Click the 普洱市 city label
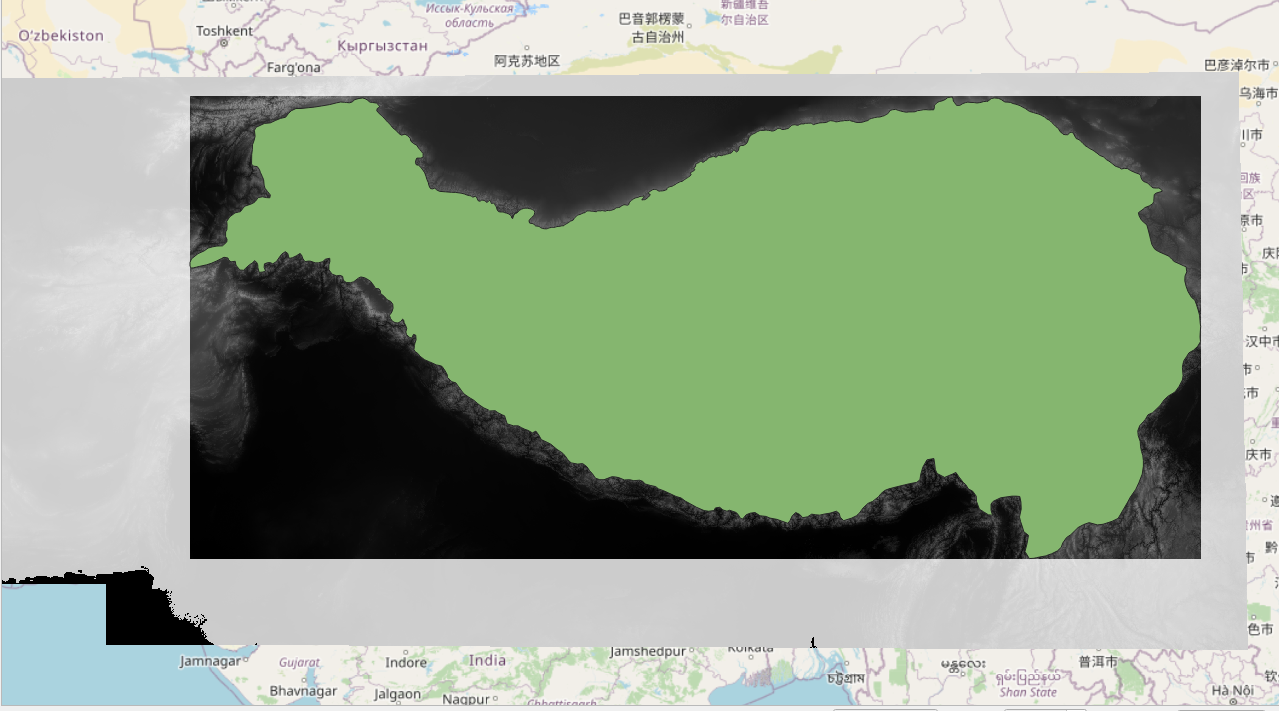This screenshot has width=1279, height=711. pos(1098,662)
